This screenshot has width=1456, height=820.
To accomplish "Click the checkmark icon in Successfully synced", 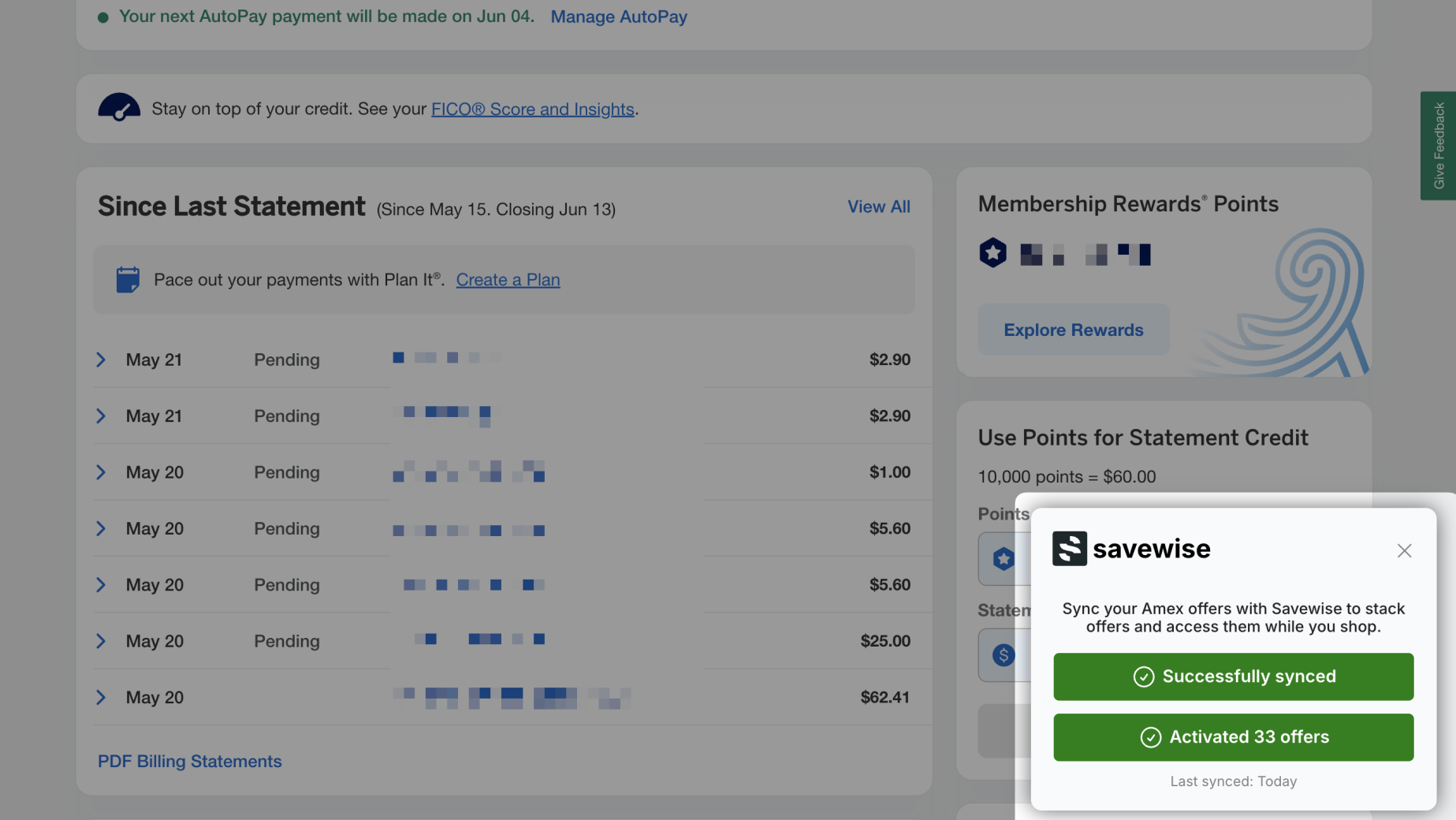I will [x=1143, y=676].
